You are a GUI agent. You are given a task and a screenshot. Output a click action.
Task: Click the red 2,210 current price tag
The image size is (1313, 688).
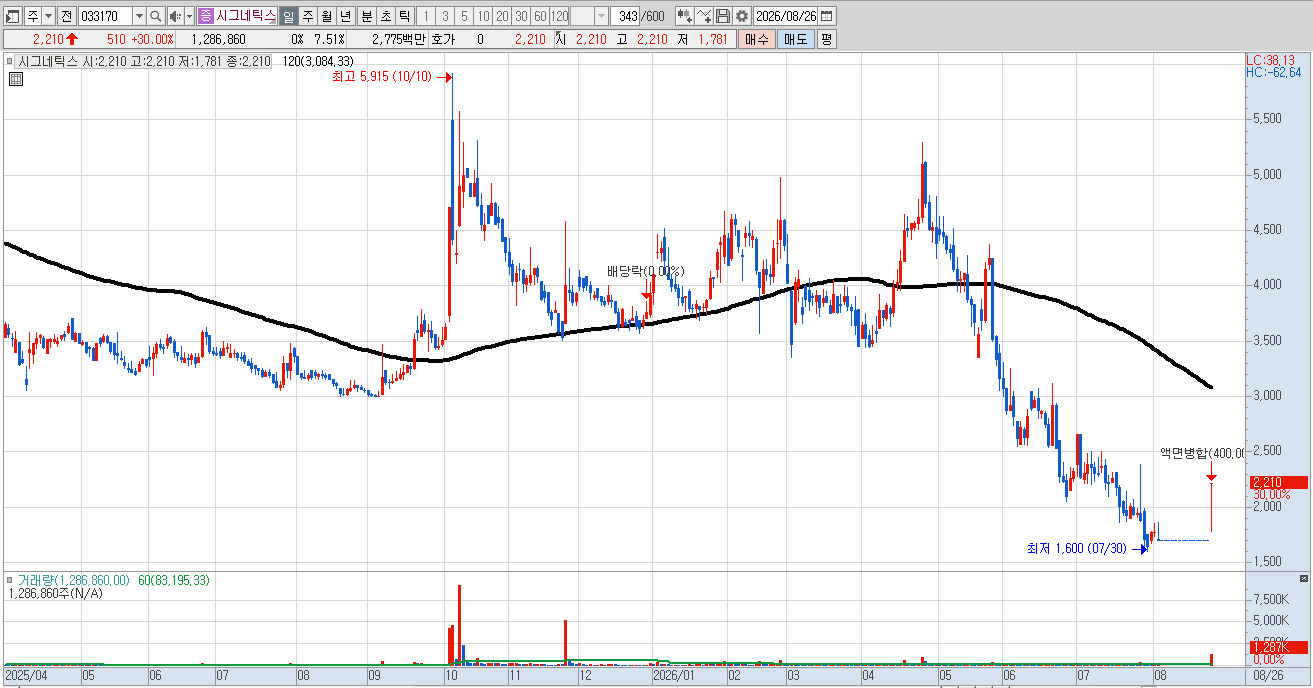point(1279,483)
